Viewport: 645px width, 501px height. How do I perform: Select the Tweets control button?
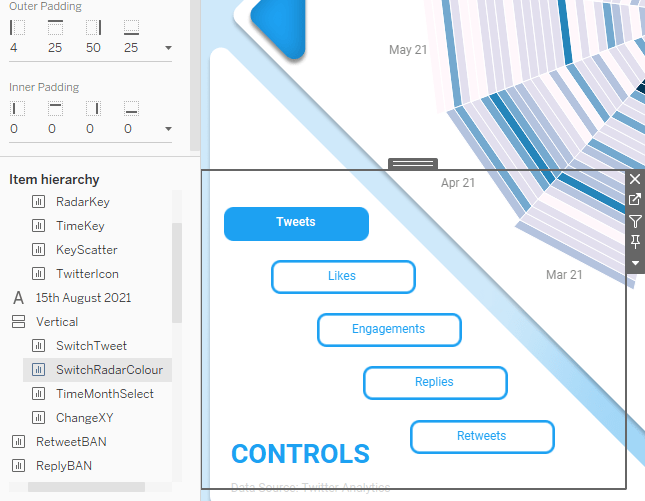point(296,223)
